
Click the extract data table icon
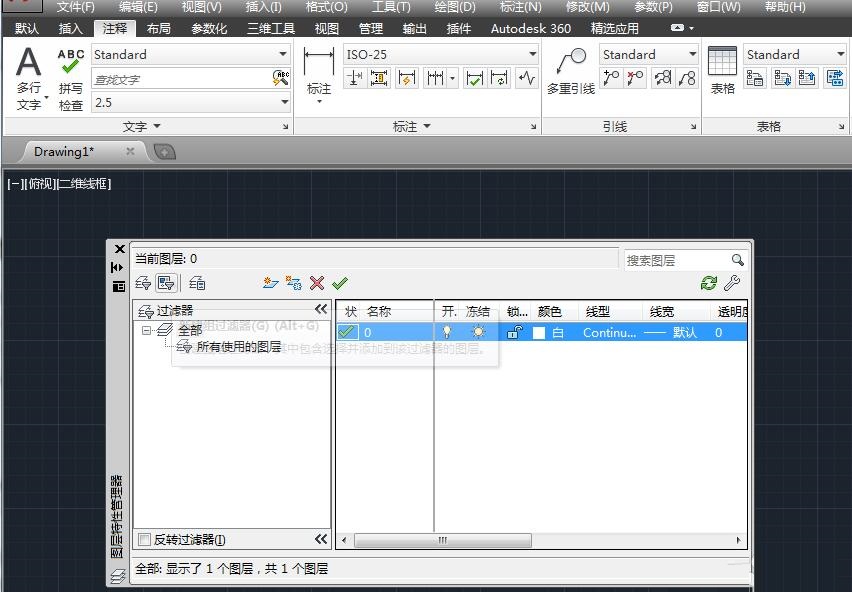coord(755,78)
